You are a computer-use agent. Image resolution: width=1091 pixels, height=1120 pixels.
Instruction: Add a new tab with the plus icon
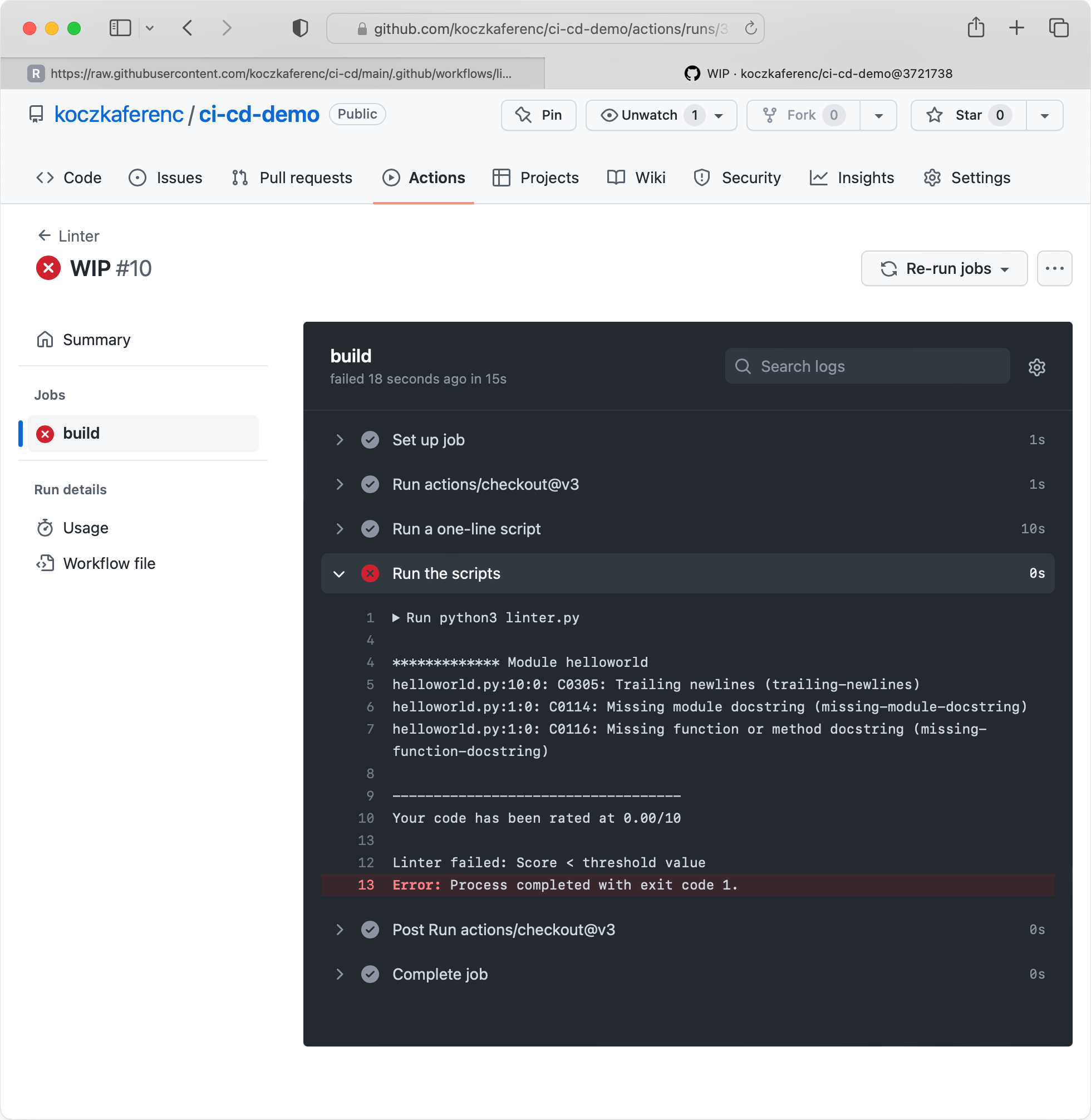1016,27
